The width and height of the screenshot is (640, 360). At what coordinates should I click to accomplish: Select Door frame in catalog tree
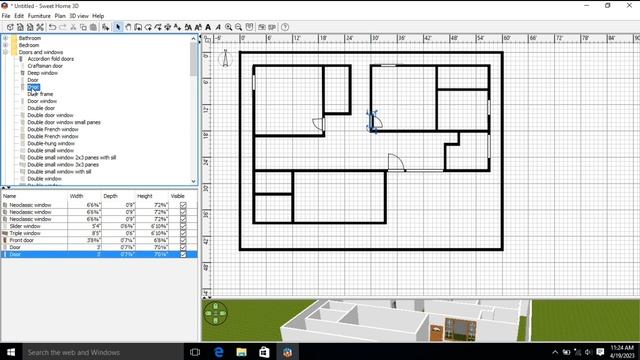(40, 94)
